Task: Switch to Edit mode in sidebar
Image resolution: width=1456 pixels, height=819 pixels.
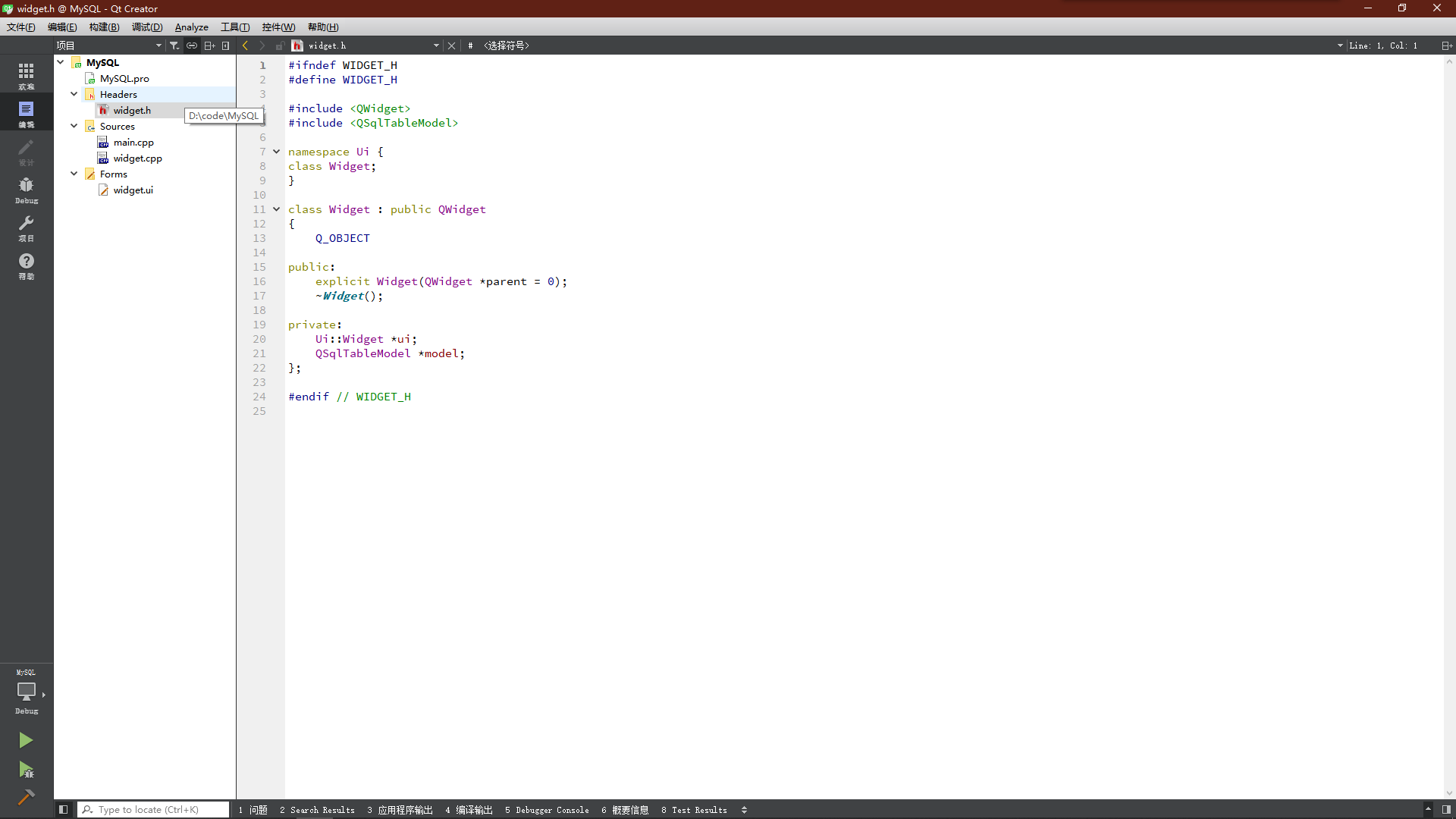Action: click(27, 113)
